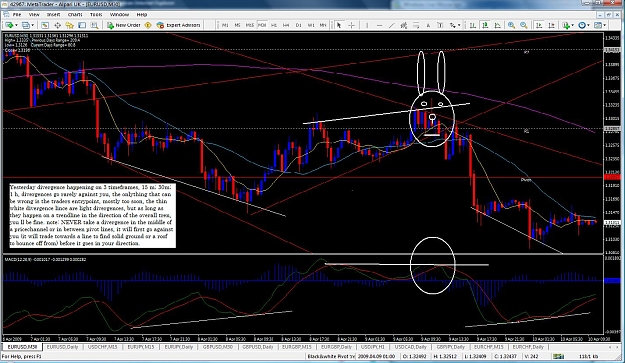Select the horizontal line drawing tool
This screenshot has width=625, height=363.
click(379, 25)
